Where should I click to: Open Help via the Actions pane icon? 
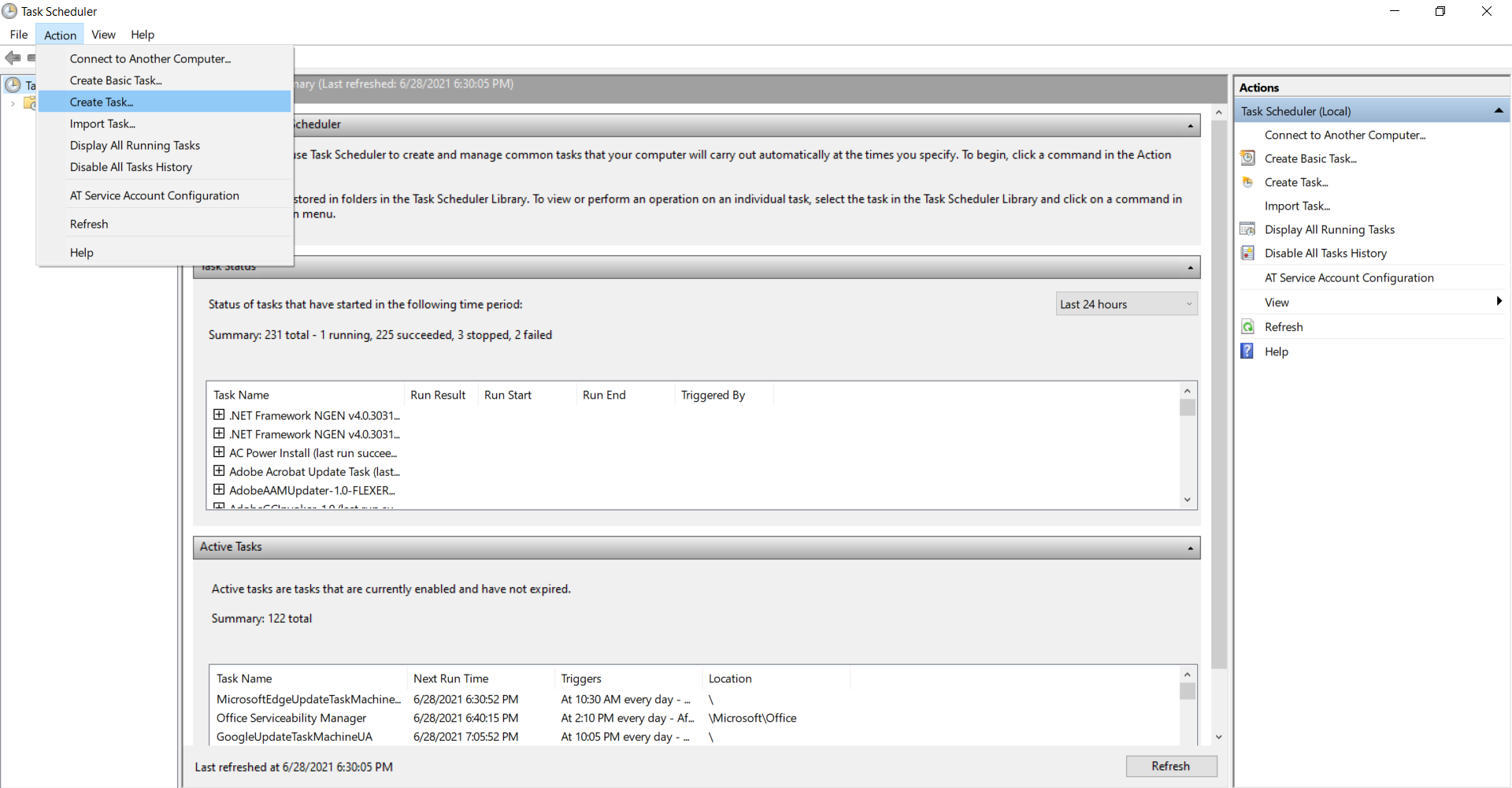[1248, 351]
